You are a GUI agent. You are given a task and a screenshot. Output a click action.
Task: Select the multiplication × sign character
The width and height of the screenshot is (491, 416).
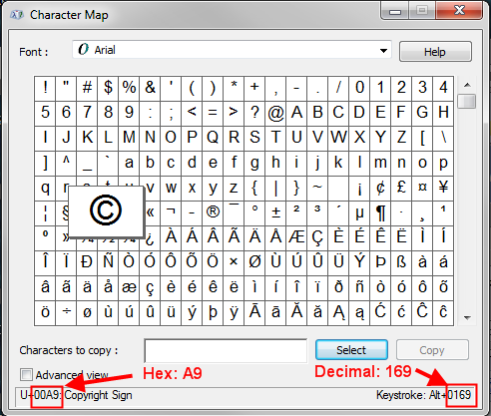pyautogui.click(x=234, y=262)
